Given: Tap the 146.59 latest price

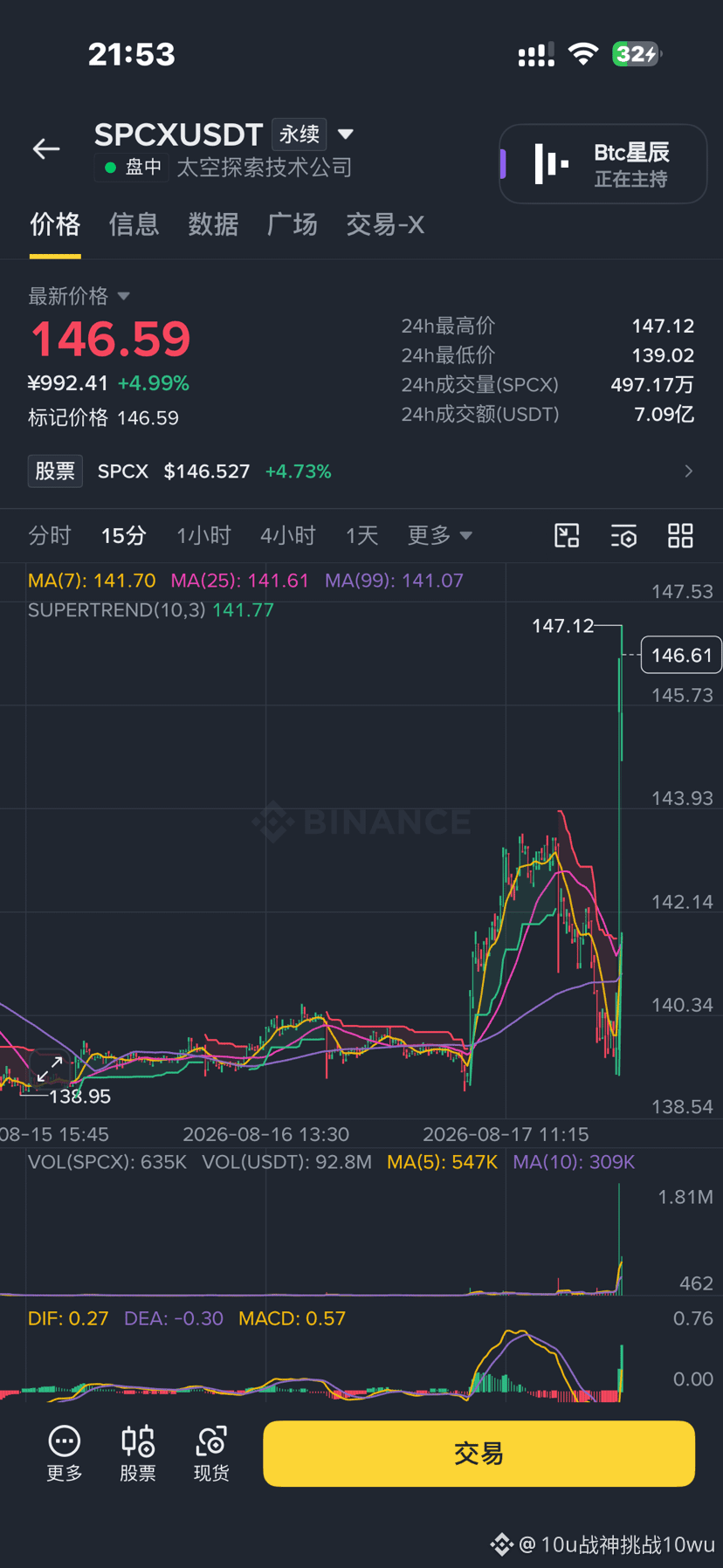Looking at the screenshot, I should coord(111,340).
